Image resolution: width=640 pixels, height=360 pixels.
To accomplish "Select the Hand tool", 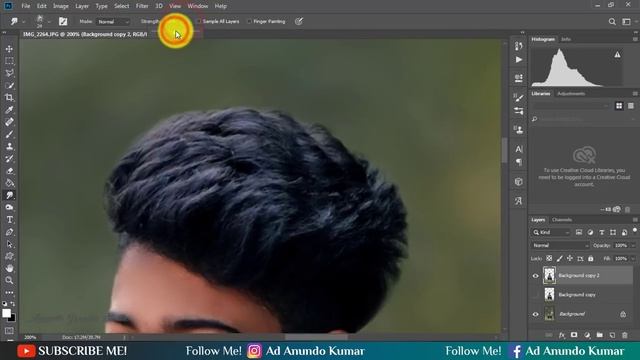I will [9, 268].
